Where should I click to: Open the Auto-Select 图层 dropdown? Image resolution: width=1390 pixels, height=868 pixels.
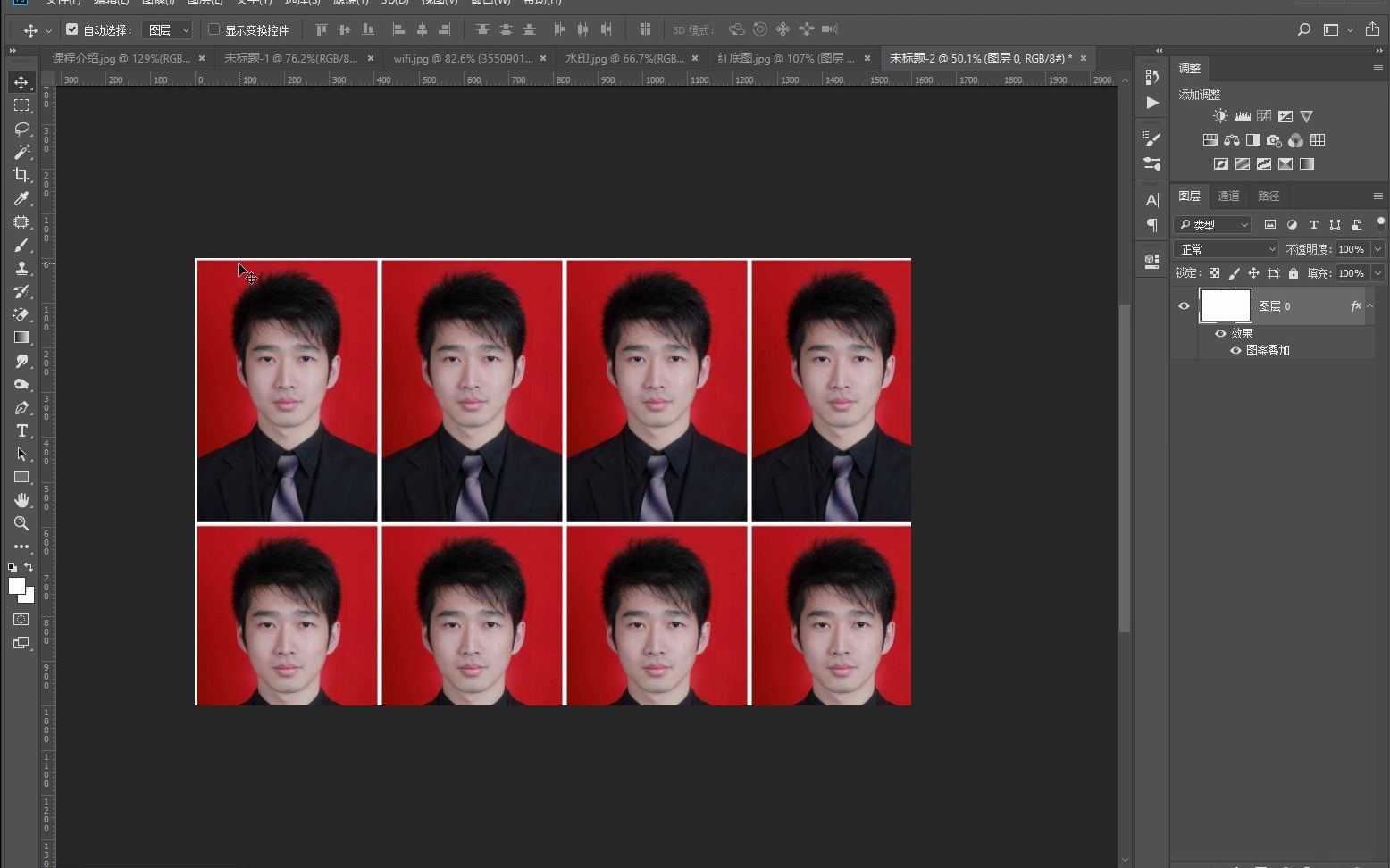[167, 30]
